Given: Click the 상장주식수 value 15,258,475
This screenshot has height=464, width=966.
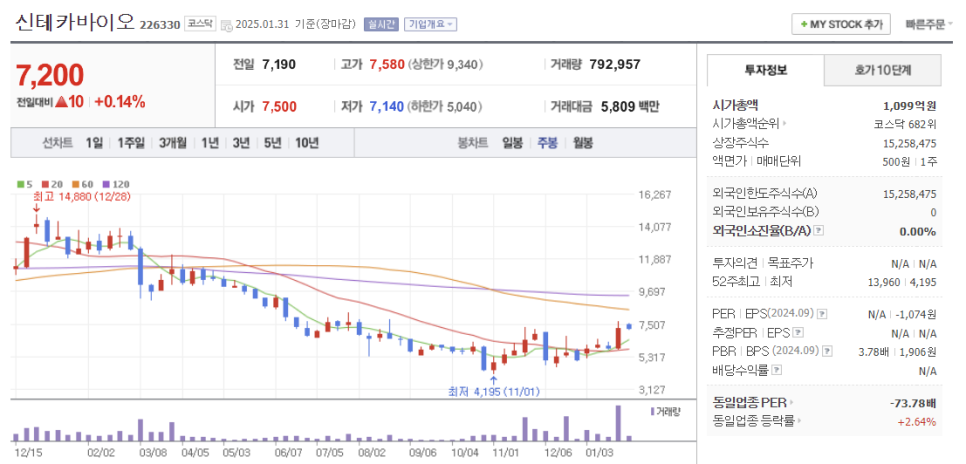Looking at the screenshot, I should 909,143.
